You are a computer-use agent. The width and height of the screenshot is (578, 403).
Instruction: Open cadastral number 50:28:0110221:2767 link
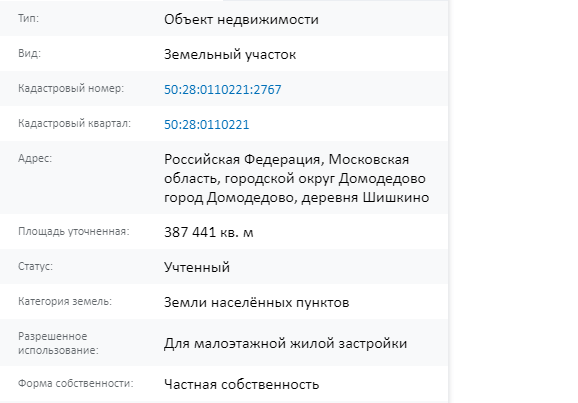[223, 90]
